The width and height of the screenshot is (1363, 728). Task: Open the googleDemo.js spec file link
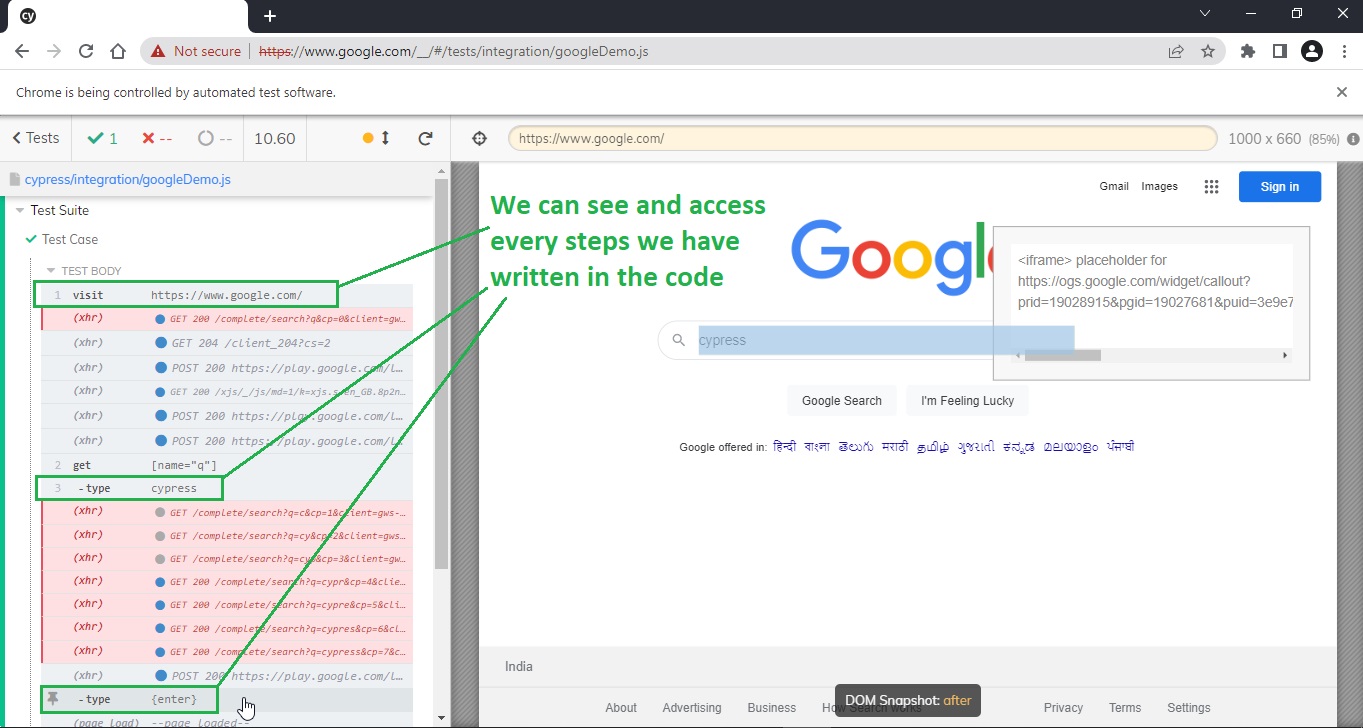[128, 180]
